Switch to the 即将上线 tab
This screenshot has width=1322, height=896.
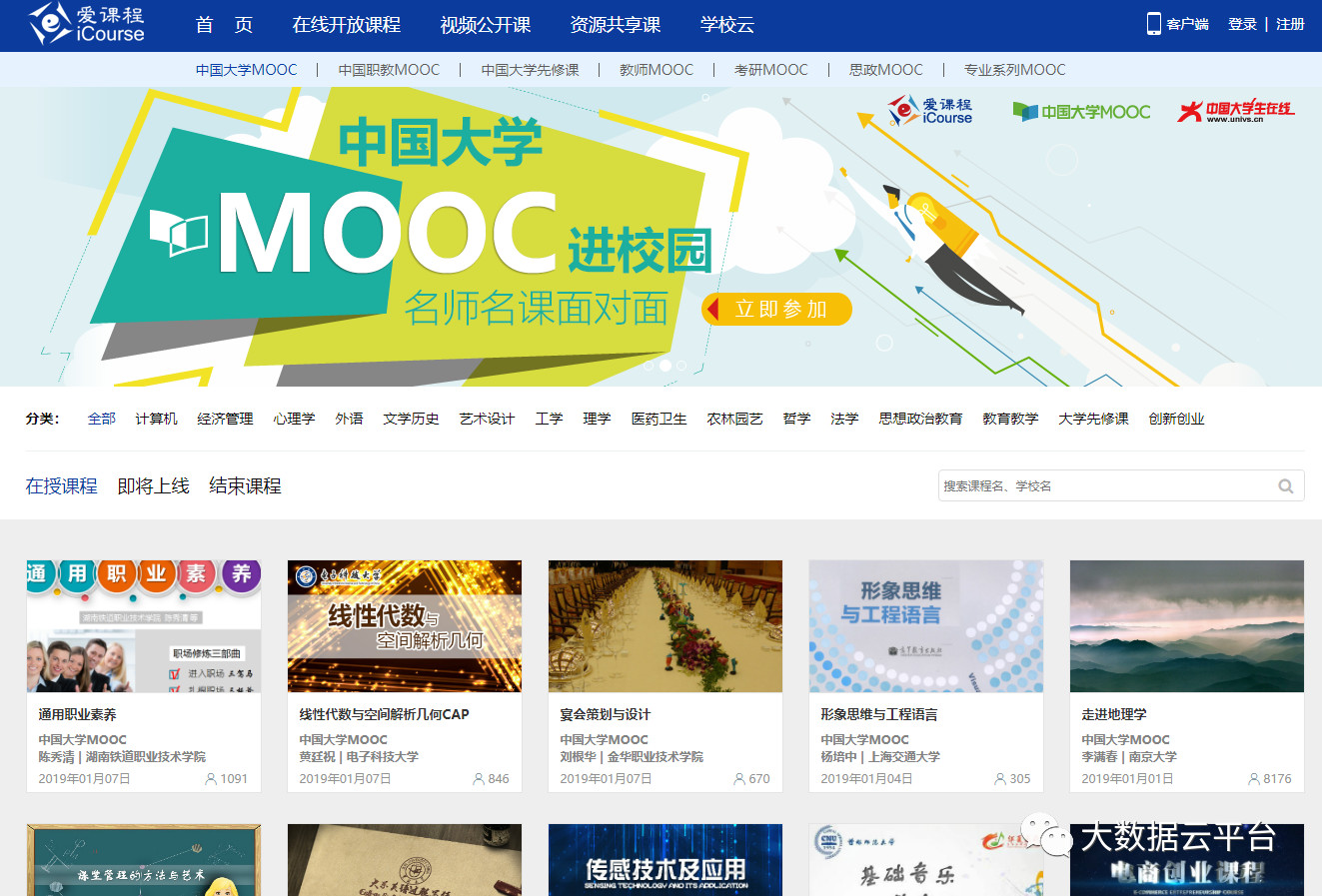pyautogui.click(x=154, y=485)
